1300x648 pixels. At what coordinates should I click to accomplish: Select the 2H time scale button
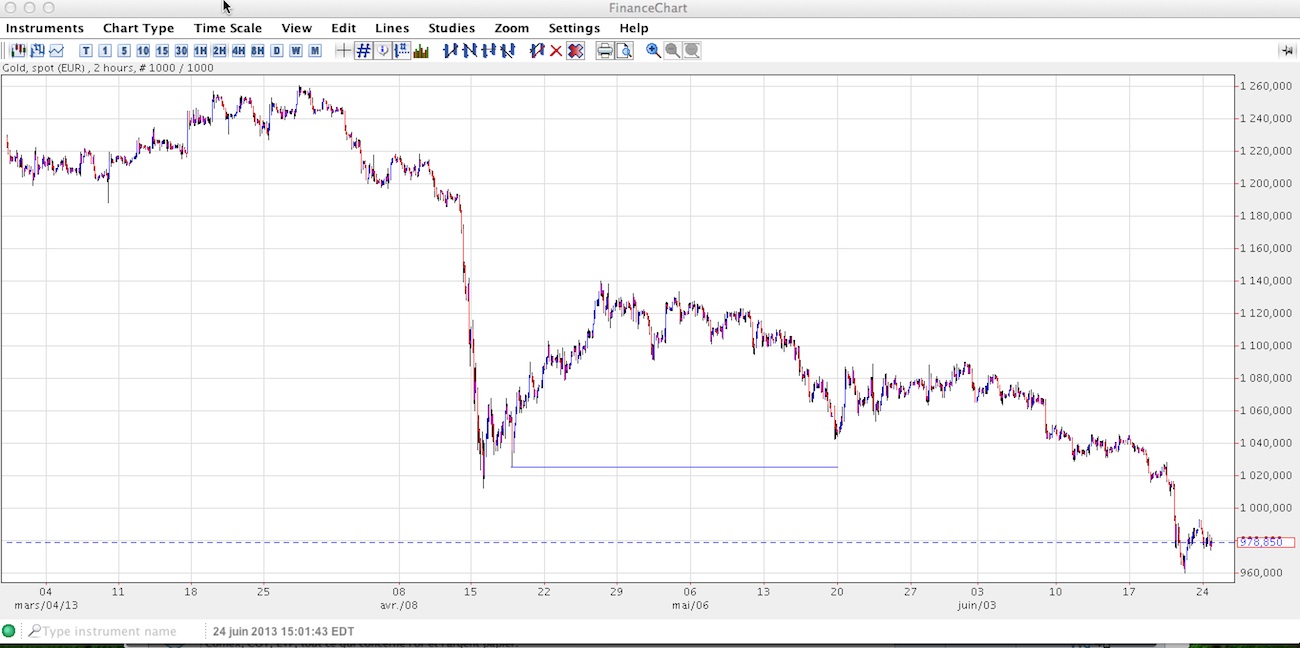point(219,51)
